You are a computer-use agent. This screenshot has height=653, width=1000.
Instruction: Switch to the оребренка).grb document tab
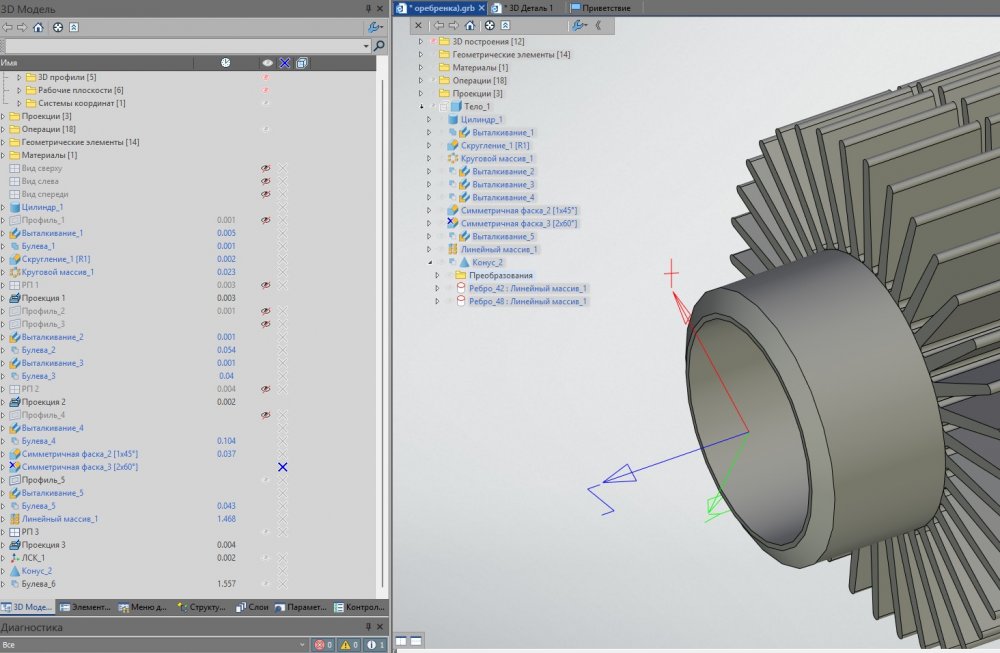click(440, 8)
